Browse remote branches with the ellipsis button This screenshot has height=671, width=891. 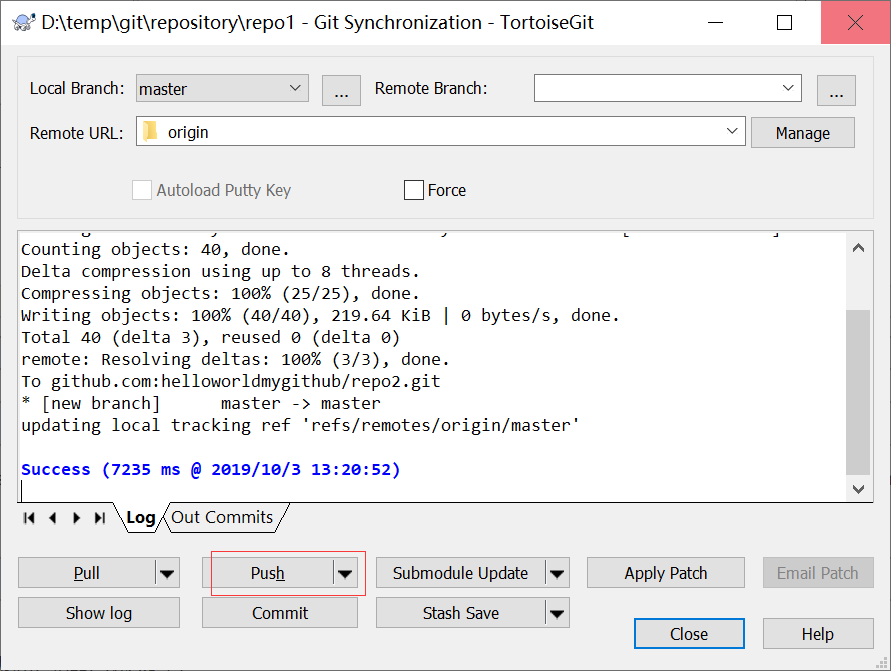pyautogui.click(x=836, y=90)
